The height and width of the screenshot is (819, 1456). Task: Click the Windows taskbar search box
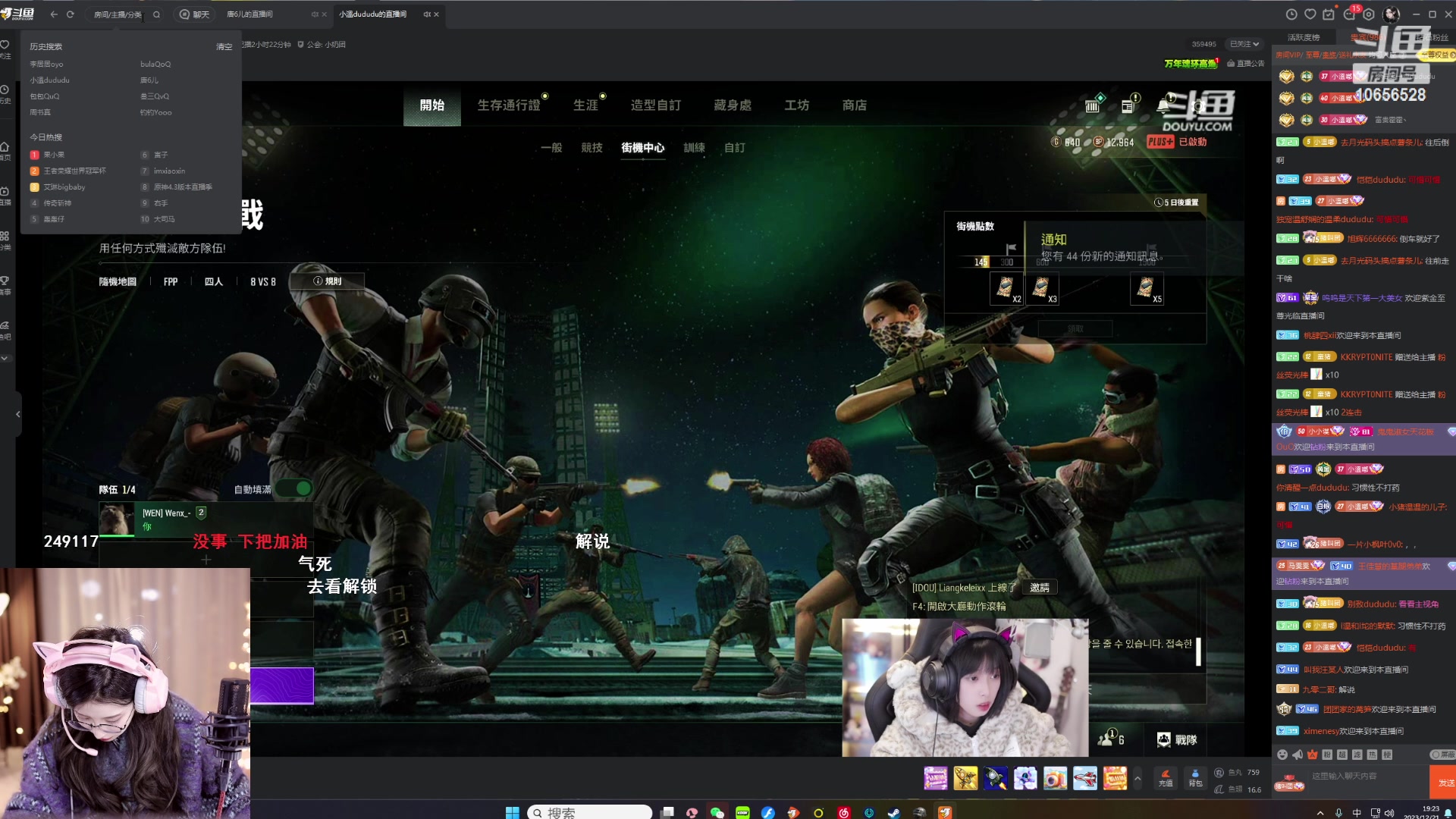point(589,812)
